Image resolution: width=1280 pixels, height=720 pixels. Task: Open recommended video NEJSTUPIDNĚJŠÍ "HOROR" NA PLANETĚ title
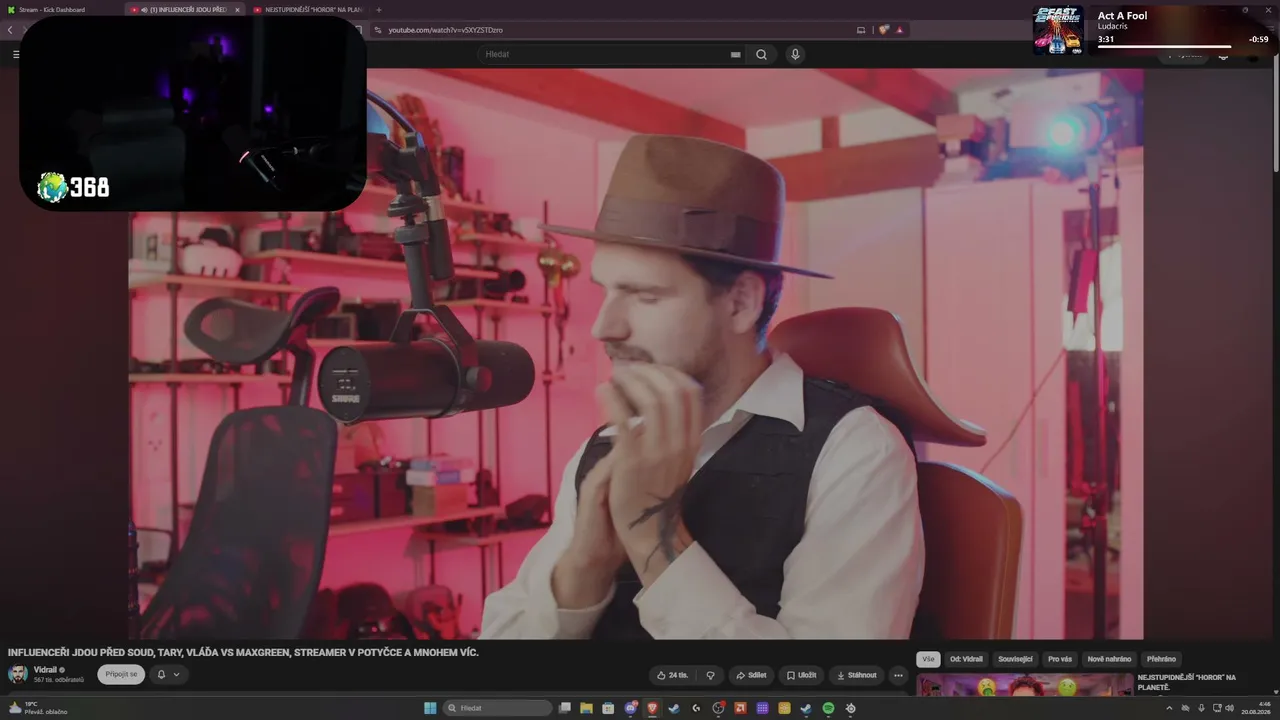pos(1186,682)
